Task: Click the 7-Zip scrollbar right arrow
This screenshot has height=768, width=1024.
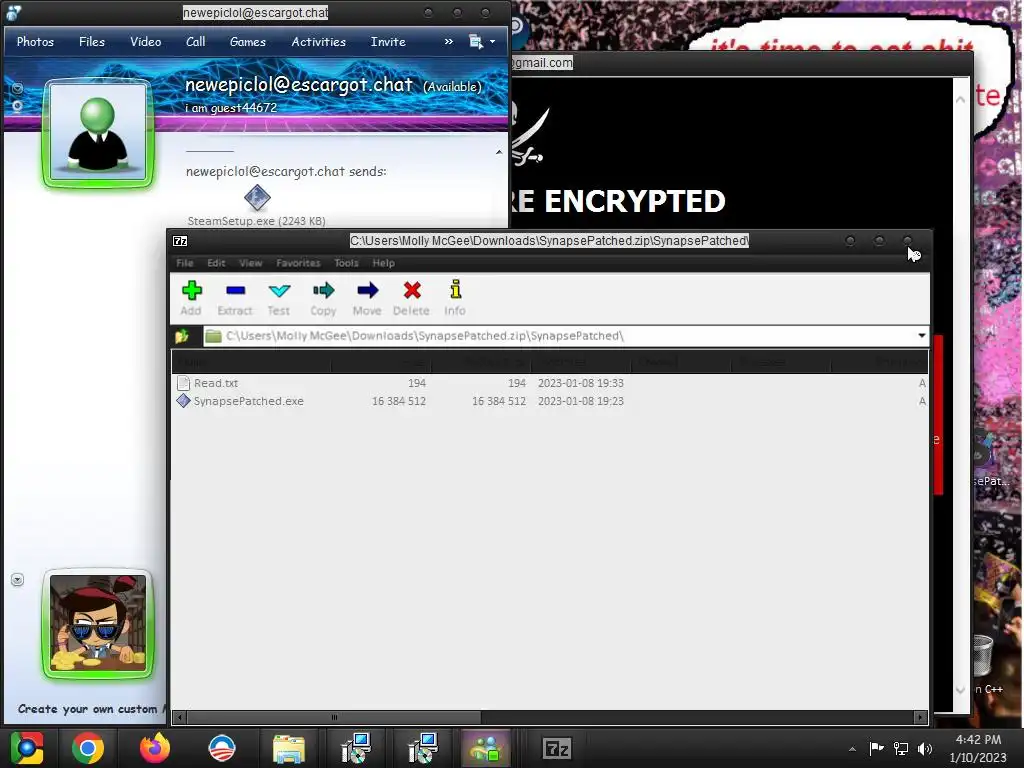Action: click(920, 717)
